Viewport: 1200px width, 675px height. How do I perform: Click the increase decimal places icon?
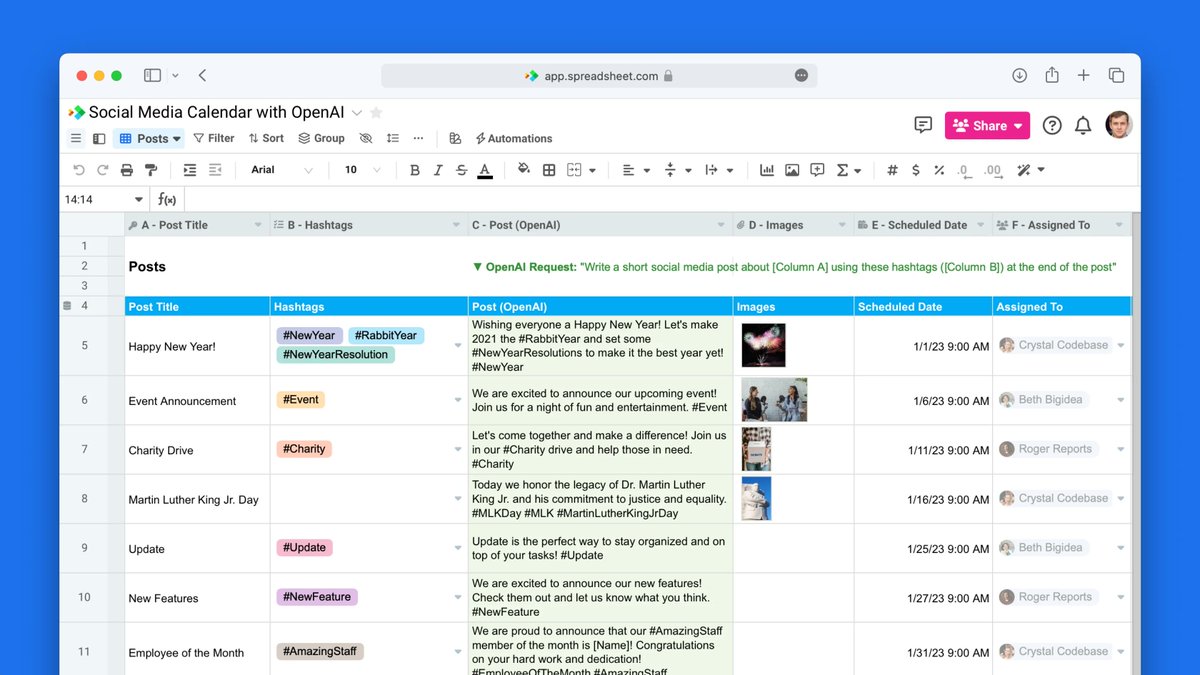coord(993,171)
